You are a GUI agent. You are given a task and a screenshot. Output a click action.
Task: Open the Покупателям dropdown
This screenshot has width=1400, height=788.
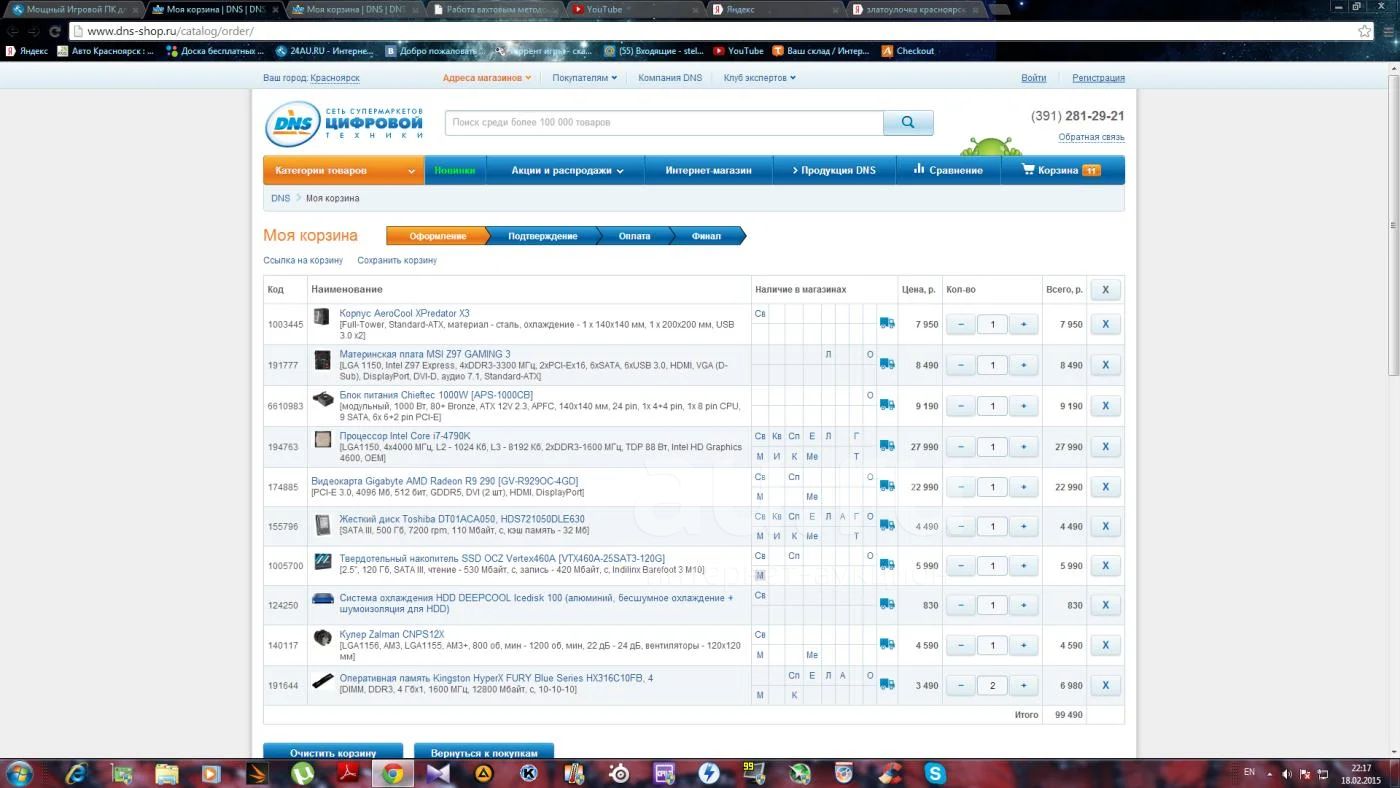pyautogui.click(x=585, y=77)
